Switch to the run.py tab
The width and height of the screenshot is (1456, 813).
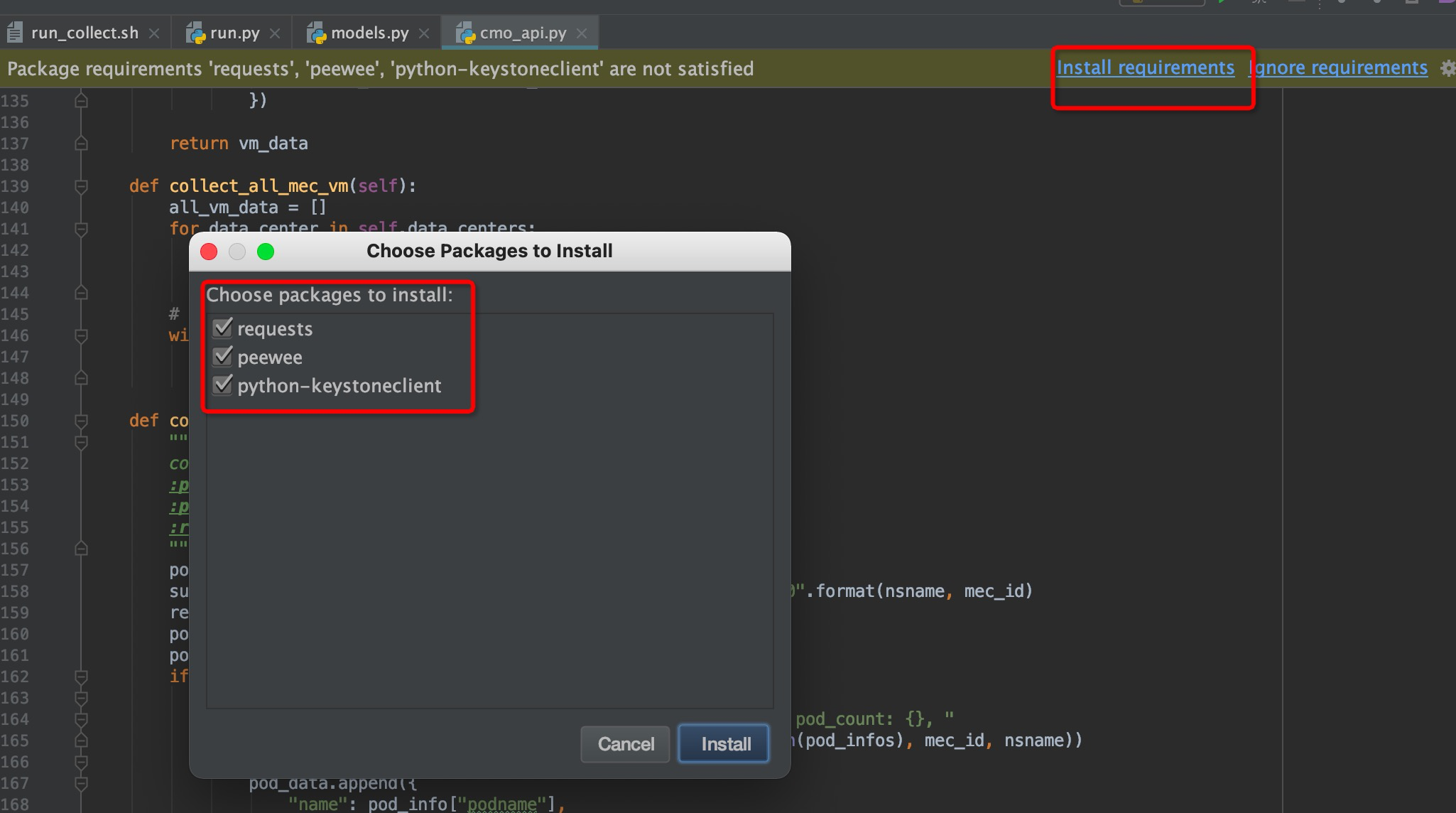[x=234, y=33]
